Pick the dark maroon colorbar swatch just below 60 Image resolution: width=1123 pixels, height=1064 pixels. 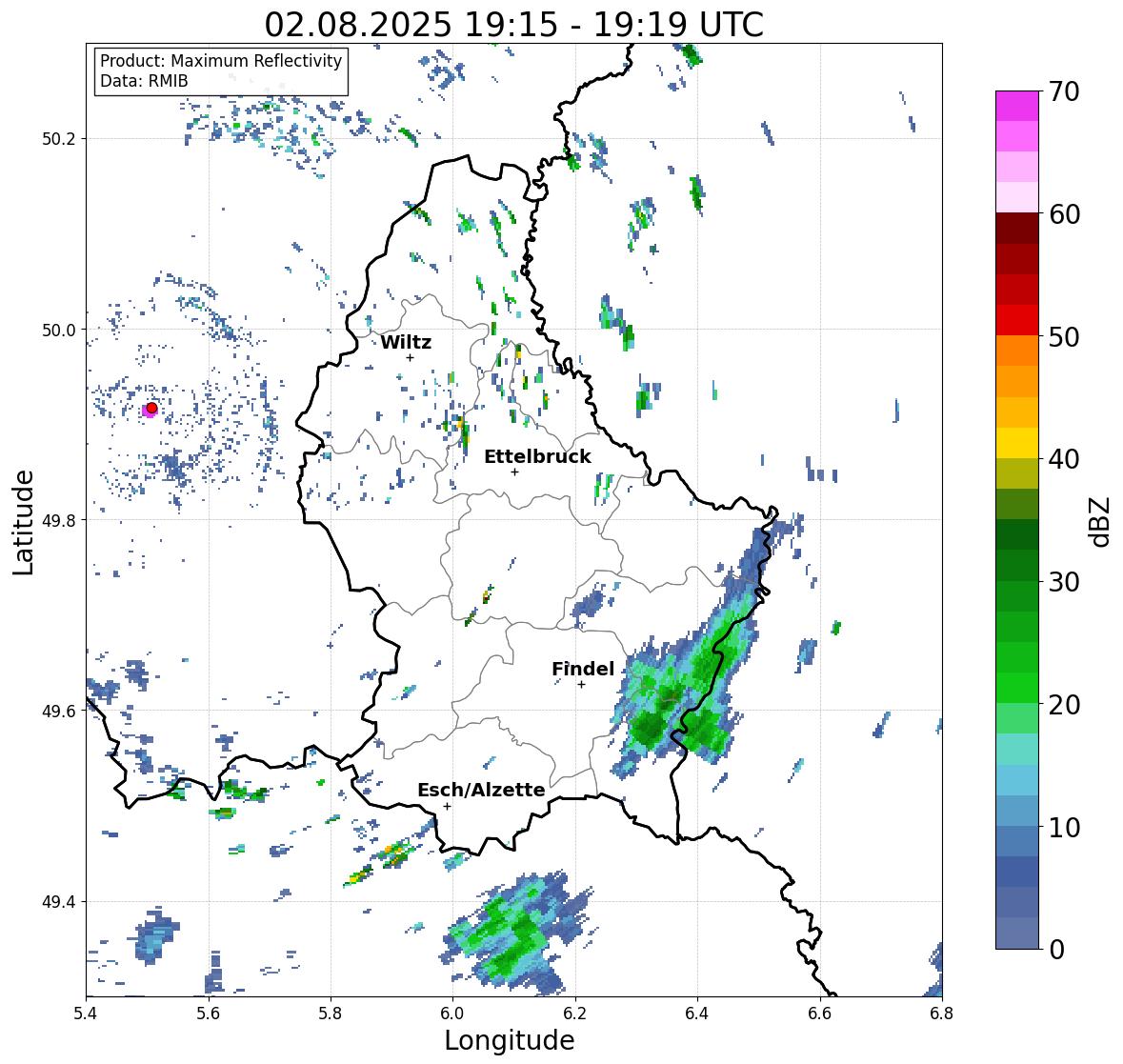1017,229
